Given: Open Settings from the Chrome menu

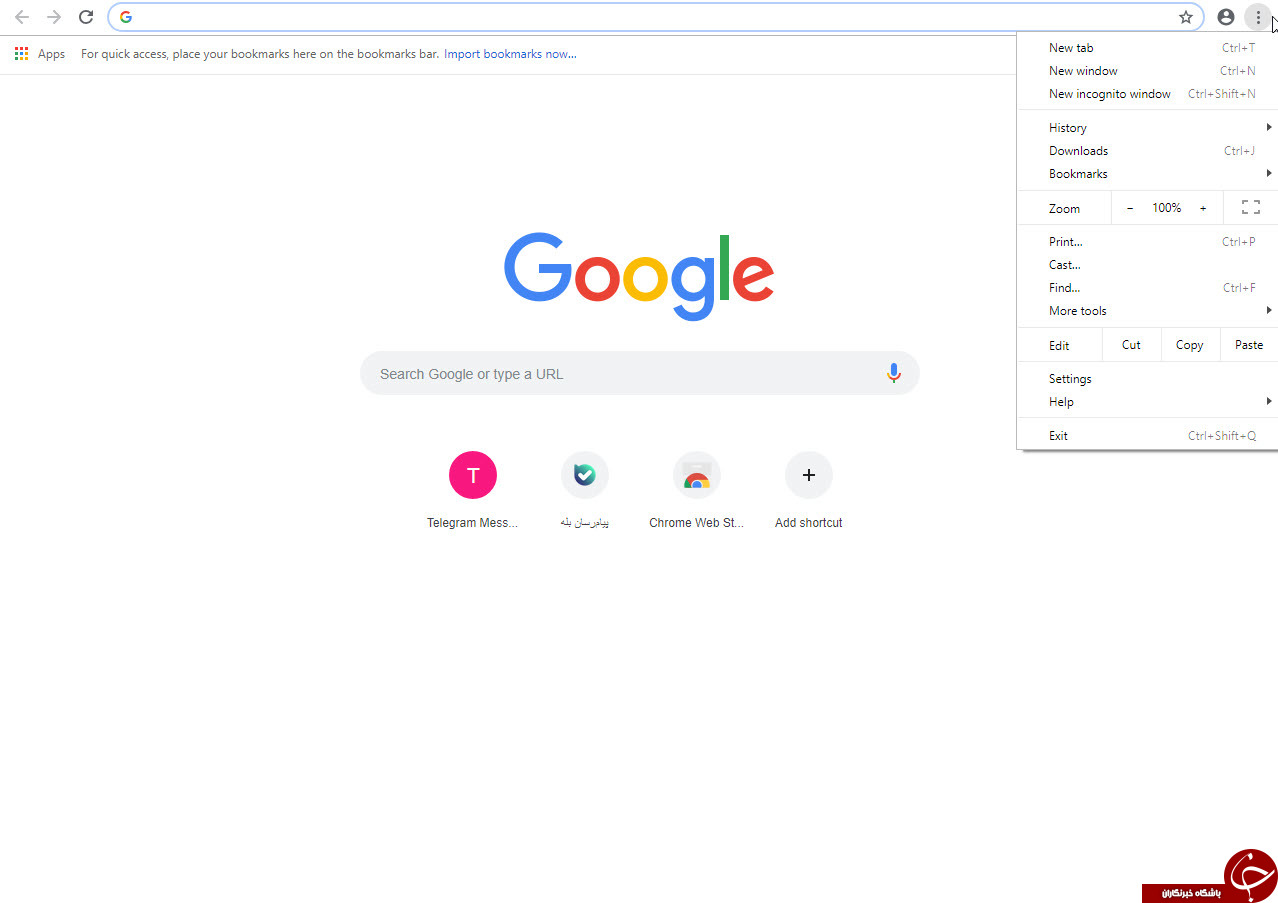Looking at the screenshot, I should point(1147,379).
